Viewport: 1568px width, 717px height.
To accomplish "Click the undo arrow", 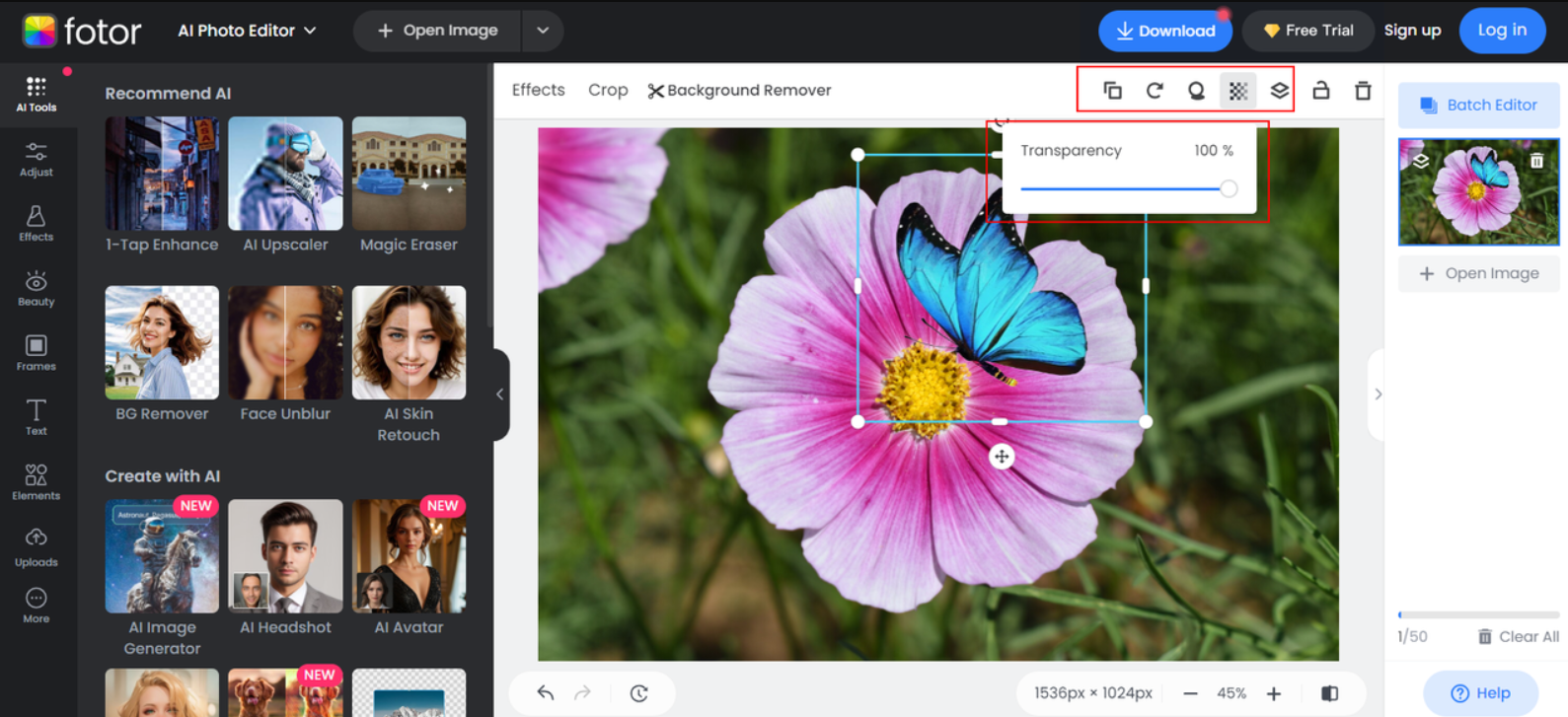I will tap(546, 693).
